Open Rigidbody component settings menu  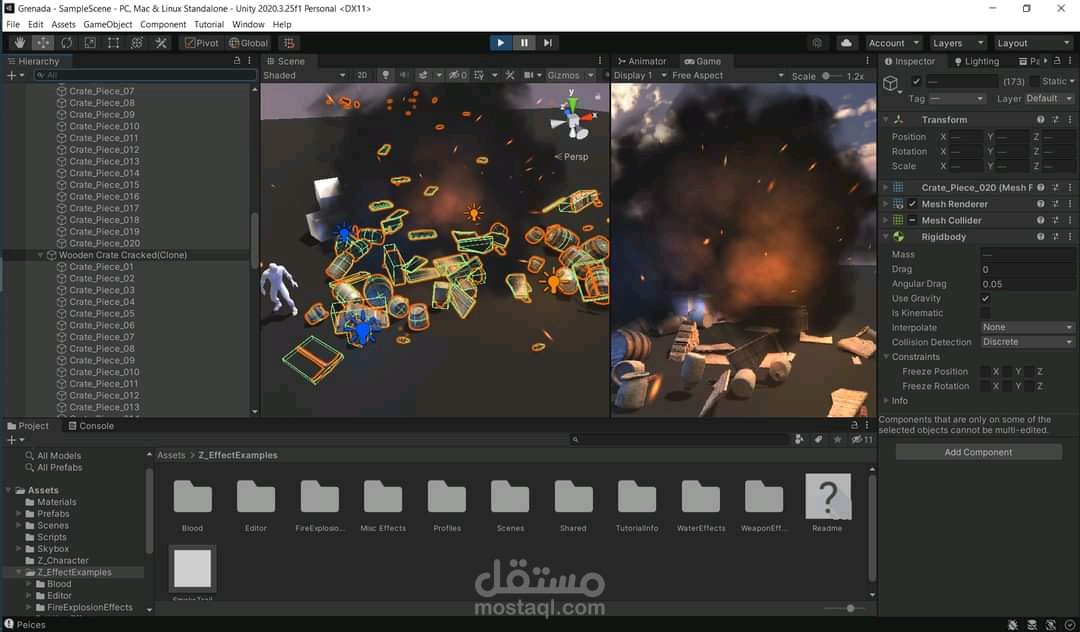click(1070, 236)
